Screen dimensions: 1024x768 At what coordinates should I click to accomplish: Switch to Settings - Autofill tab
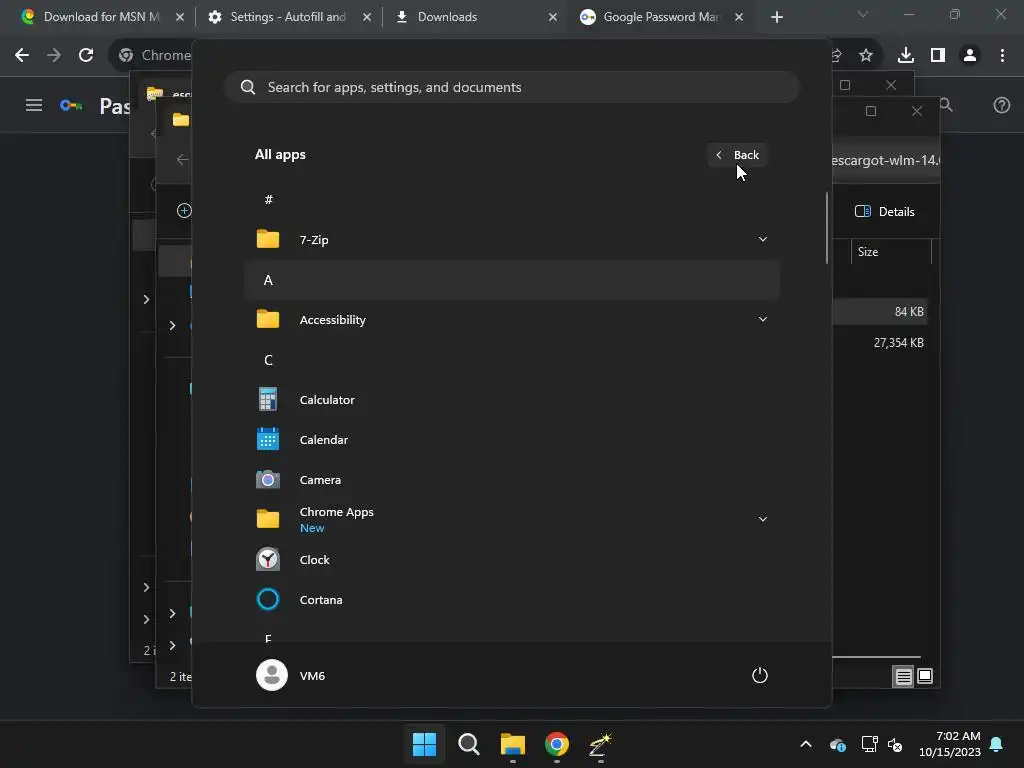(x=287, y=17)
